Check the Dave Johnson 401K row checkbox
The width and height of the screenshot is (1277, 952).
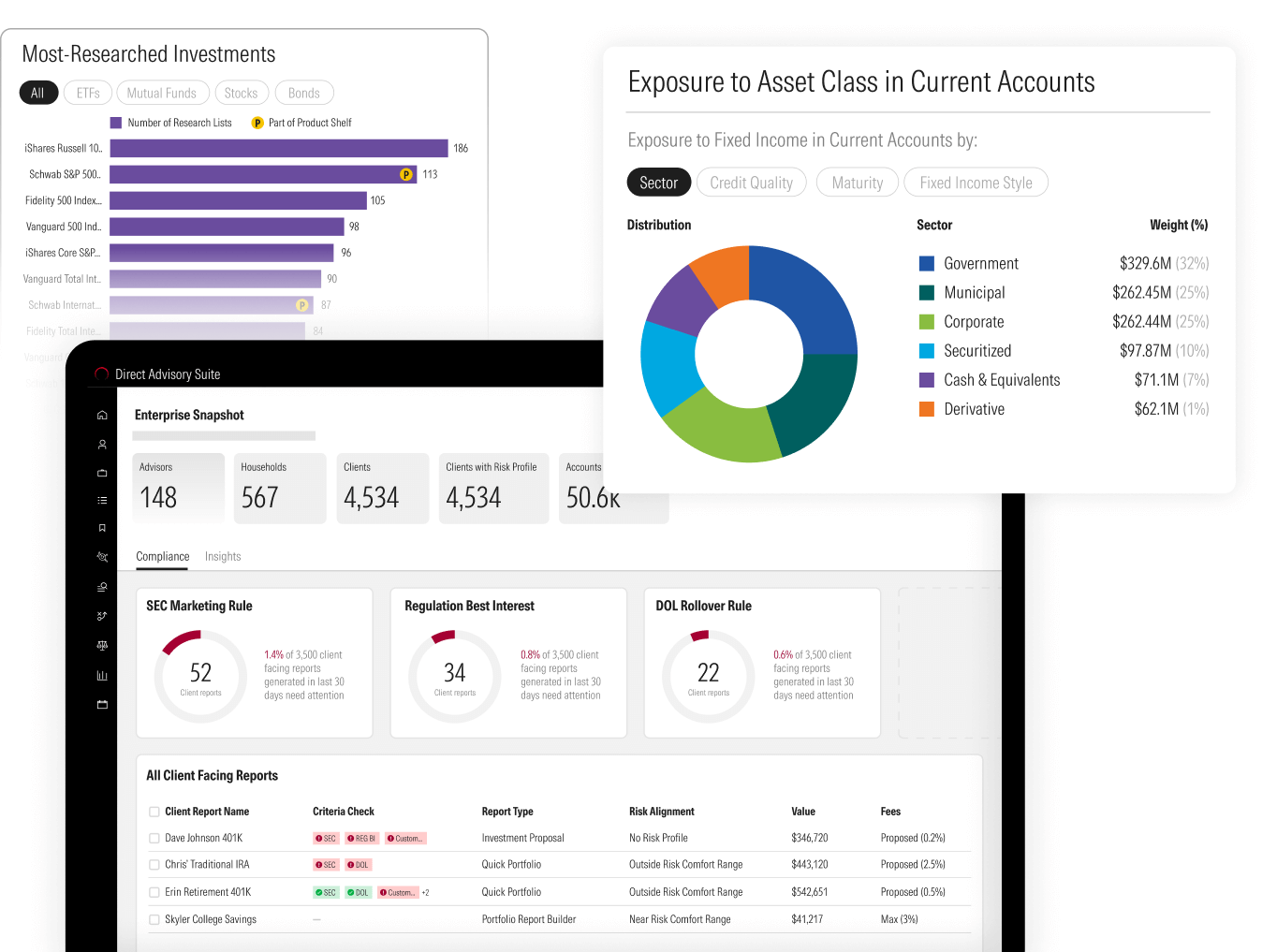click(154, 839)
